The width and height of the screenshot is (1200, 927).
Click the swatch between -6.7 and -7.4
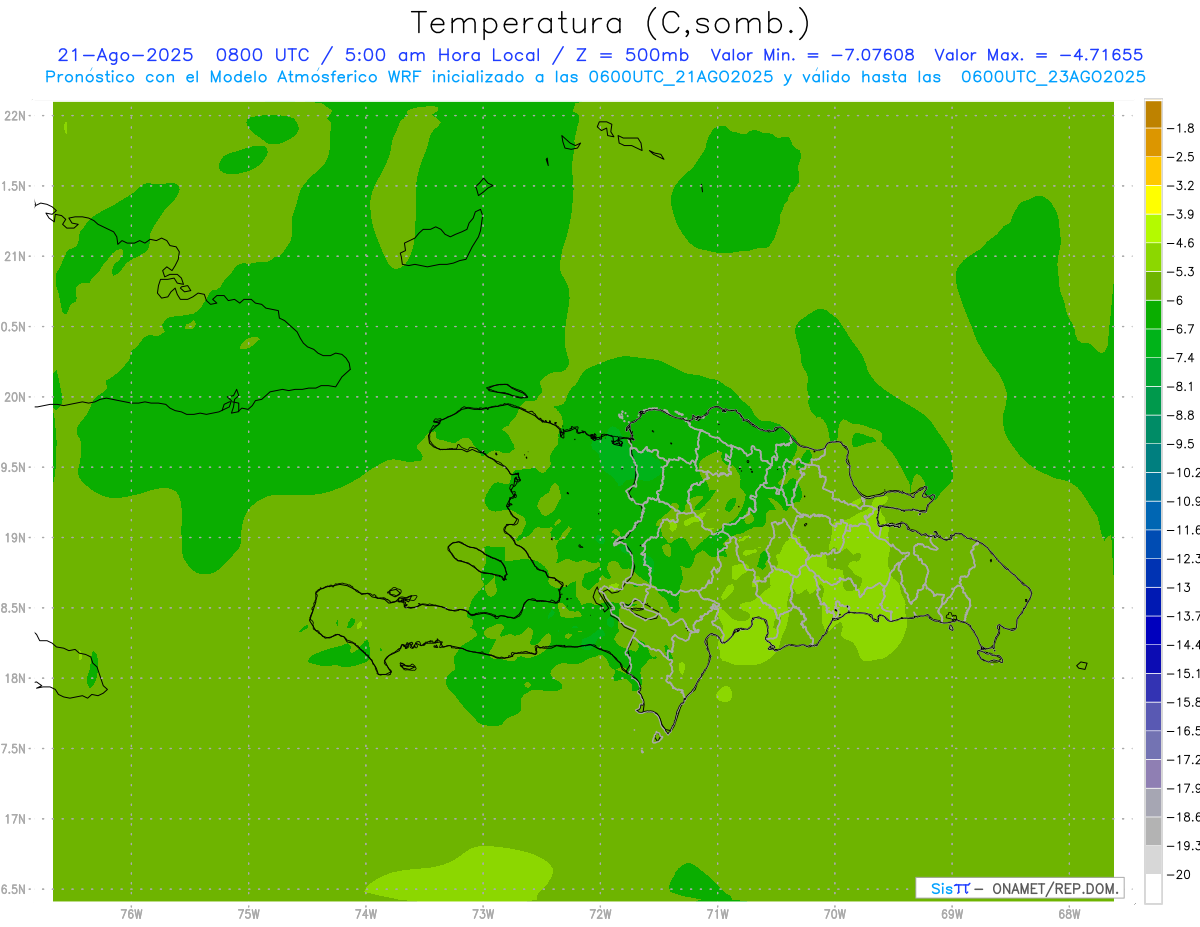click(1153, 343)
